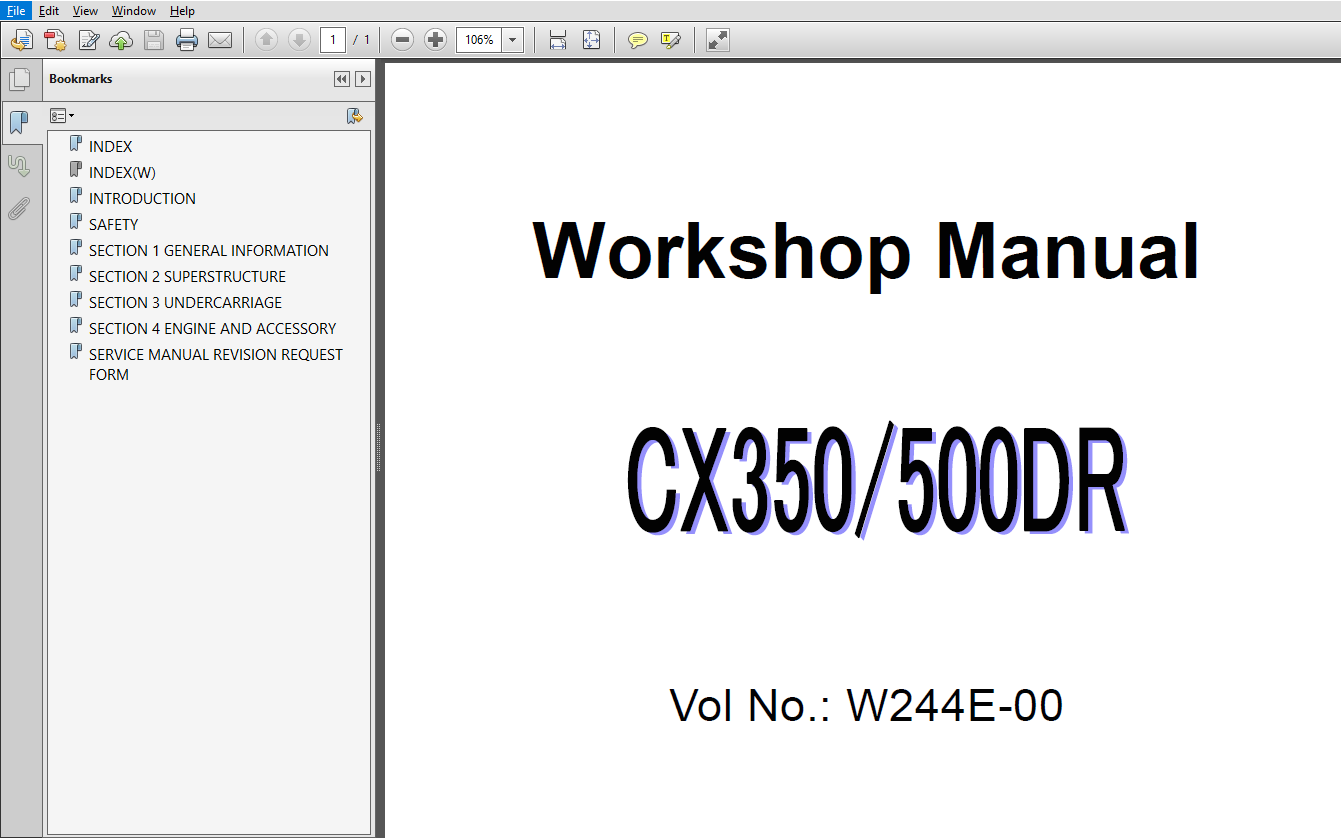
Task: Open SECTION 1 GENERAL INFORMATION bookmark
Action: 208,250
